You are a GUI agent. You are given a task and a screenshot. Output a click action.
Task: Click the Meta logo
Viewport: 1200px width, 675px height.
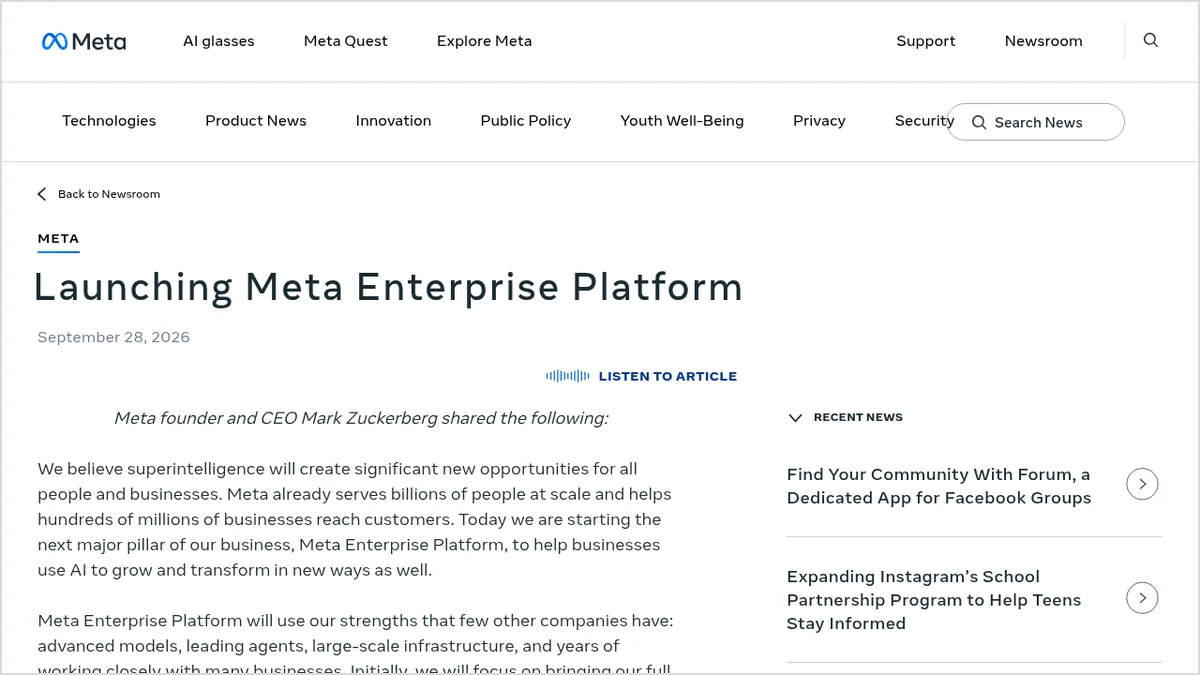coord(84,41)
